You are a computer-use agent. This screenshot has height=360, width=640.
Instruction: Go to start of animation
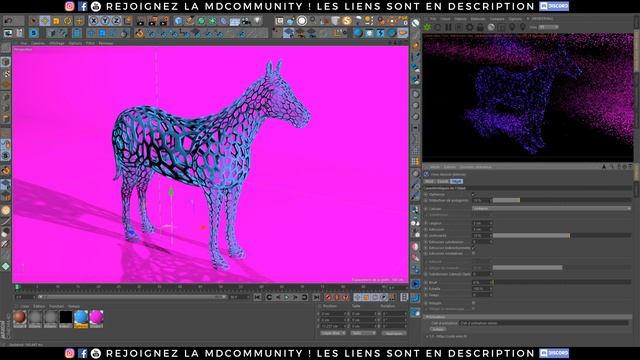257,297
